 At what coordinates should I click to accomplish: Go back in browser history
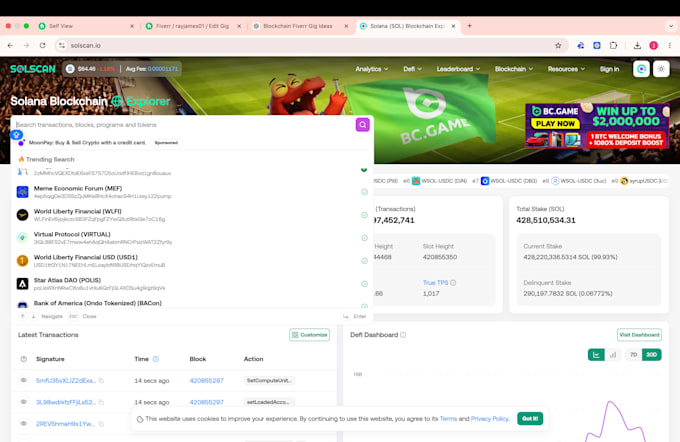[x=10, y=46]
